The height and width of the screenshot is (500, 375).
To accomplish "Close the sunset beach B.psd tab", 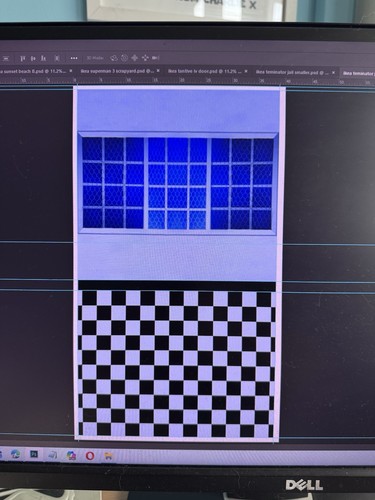I will [71, 71].
